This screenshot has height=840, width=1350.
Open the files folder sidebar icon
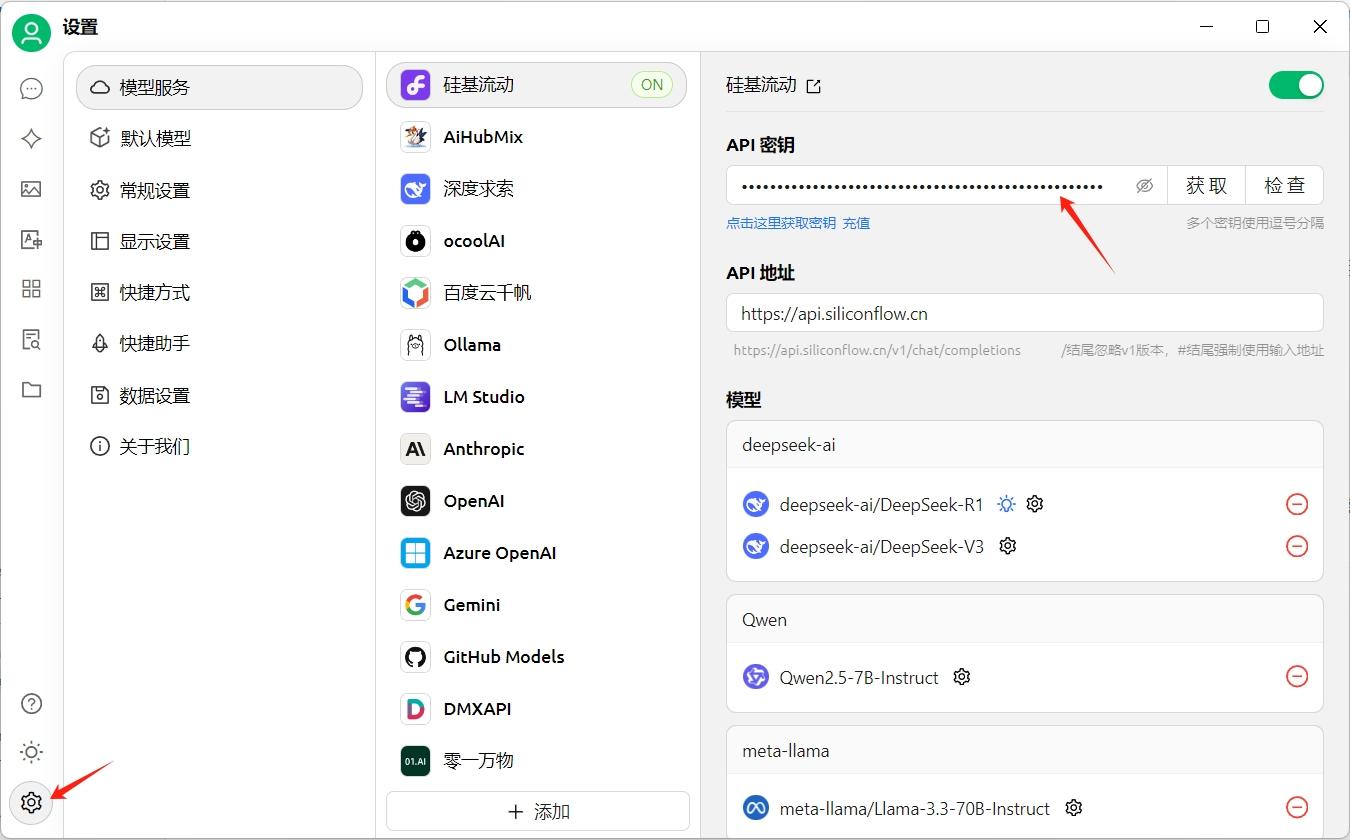click(x=31, y=389)
